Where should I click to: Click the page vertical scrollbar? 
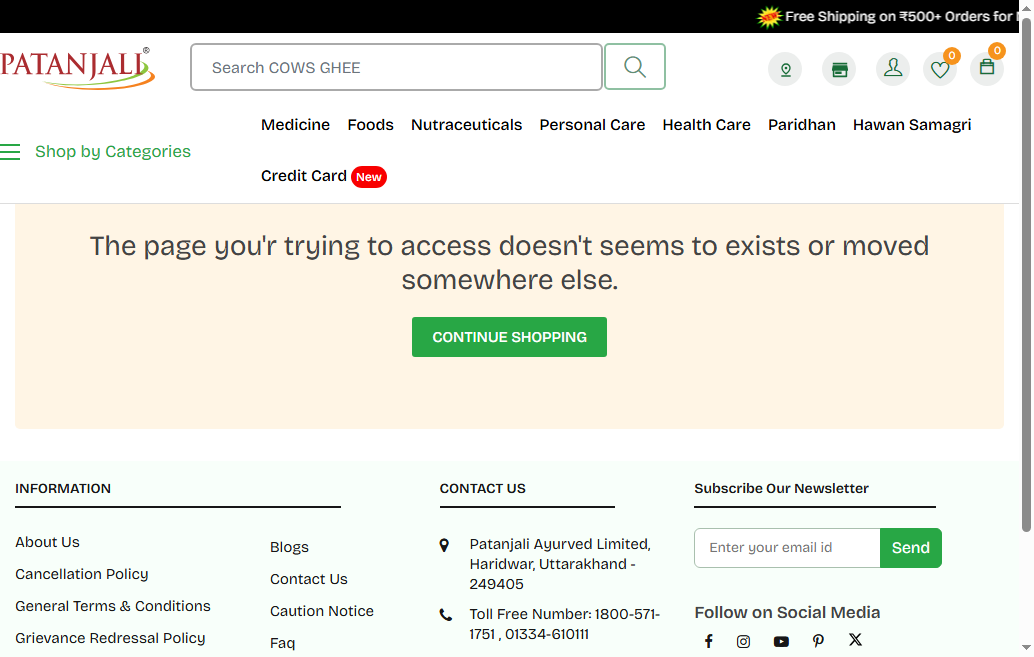point(1026,277)
